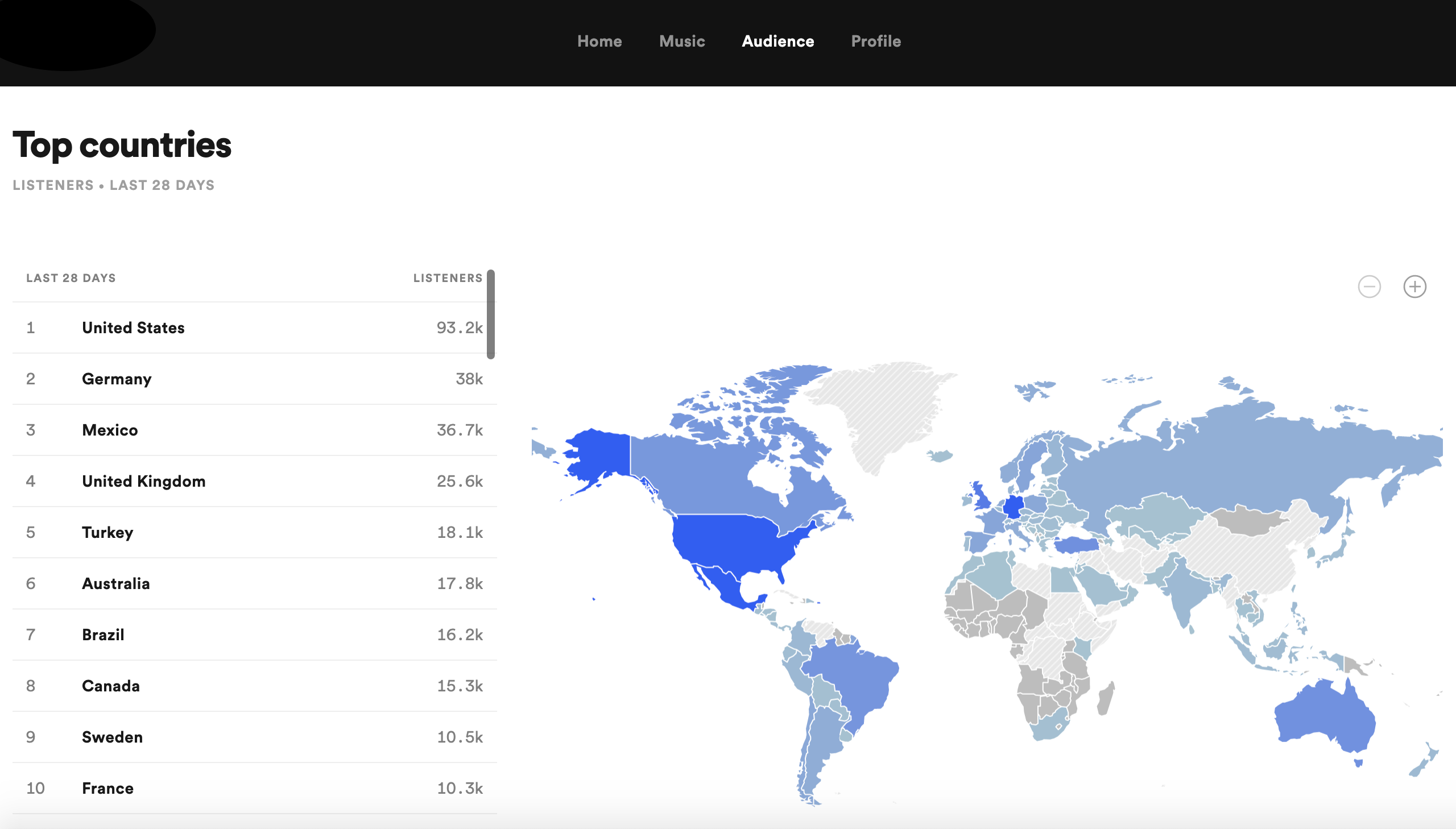Select the United States row
The height and width of the screenshot is (829, 1456).
coord(133,328)
